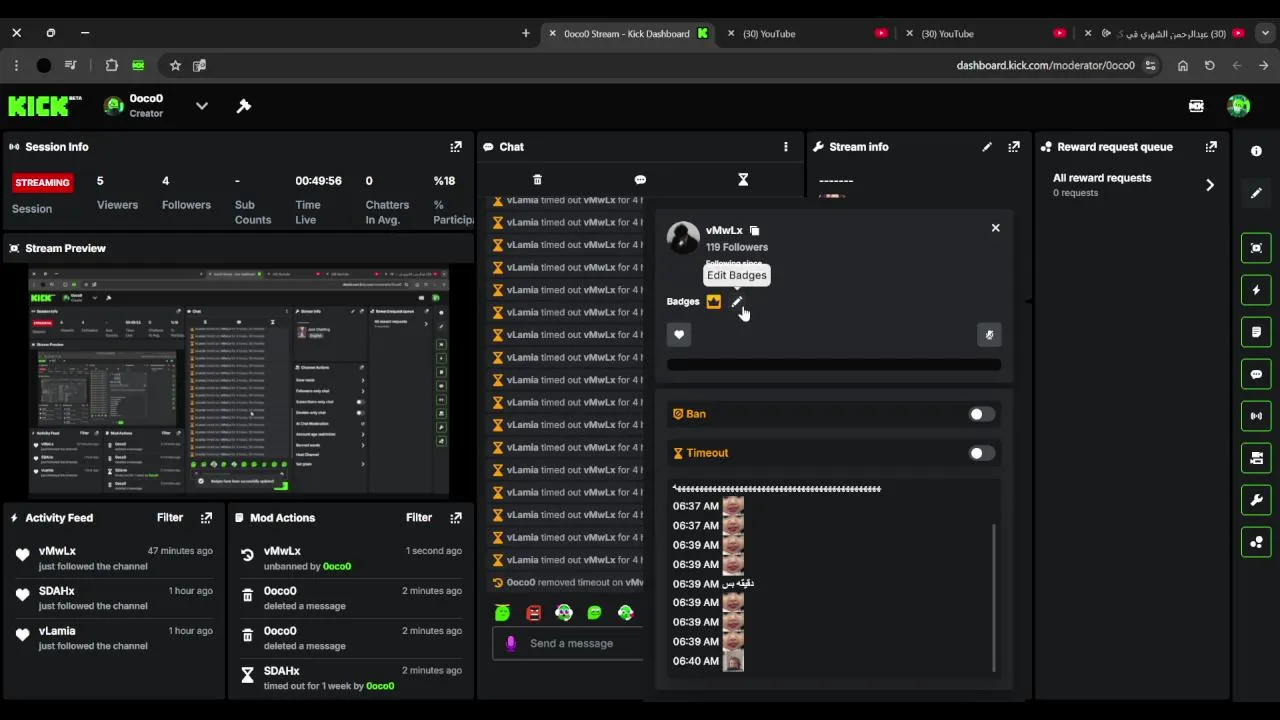This screenshot has height=720, width=1280.
Task: Click the mute microphone button on user card
Action: pyautogui.click(x=989, y=335)
